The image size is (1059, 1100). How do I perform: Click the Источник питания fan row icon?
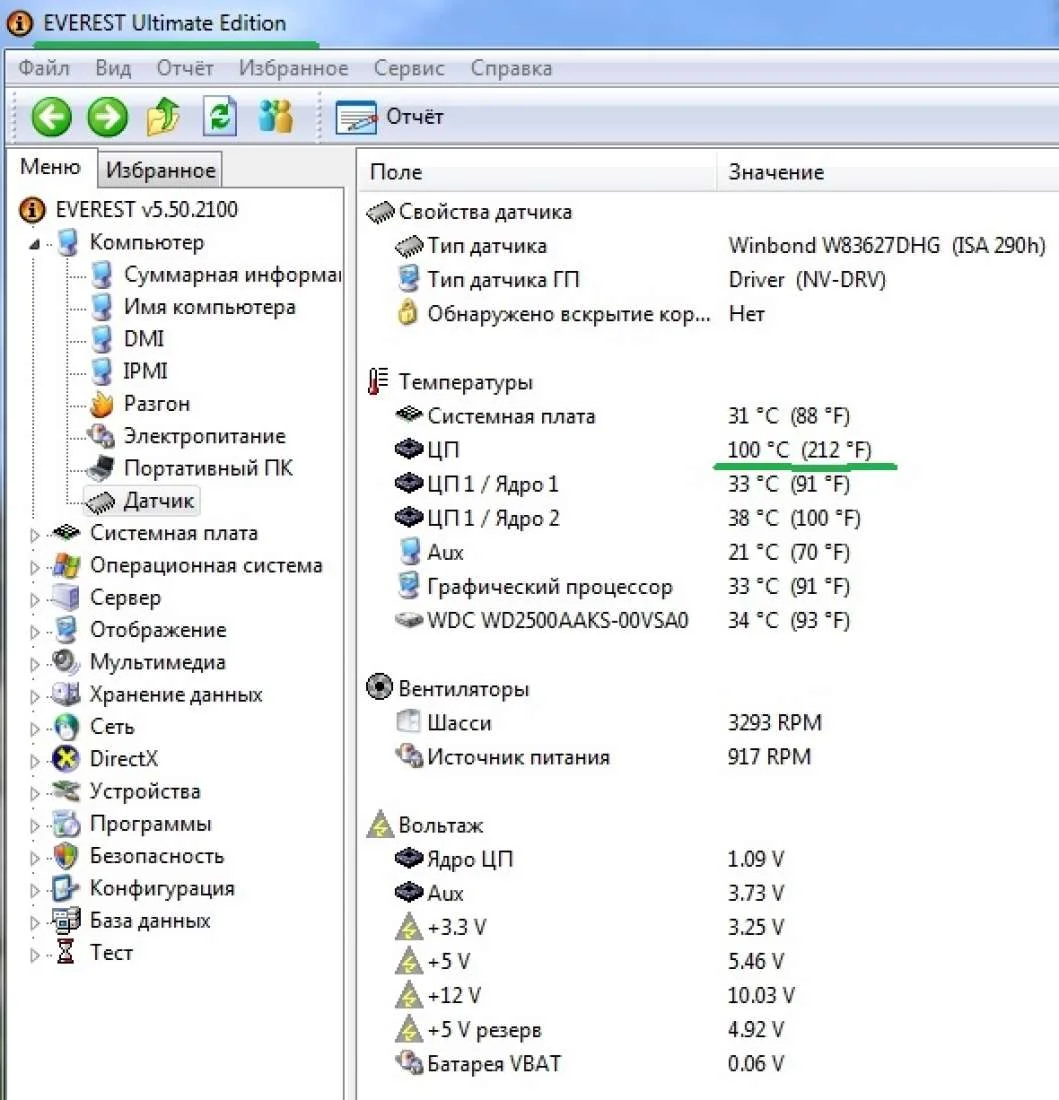point(409,756)
